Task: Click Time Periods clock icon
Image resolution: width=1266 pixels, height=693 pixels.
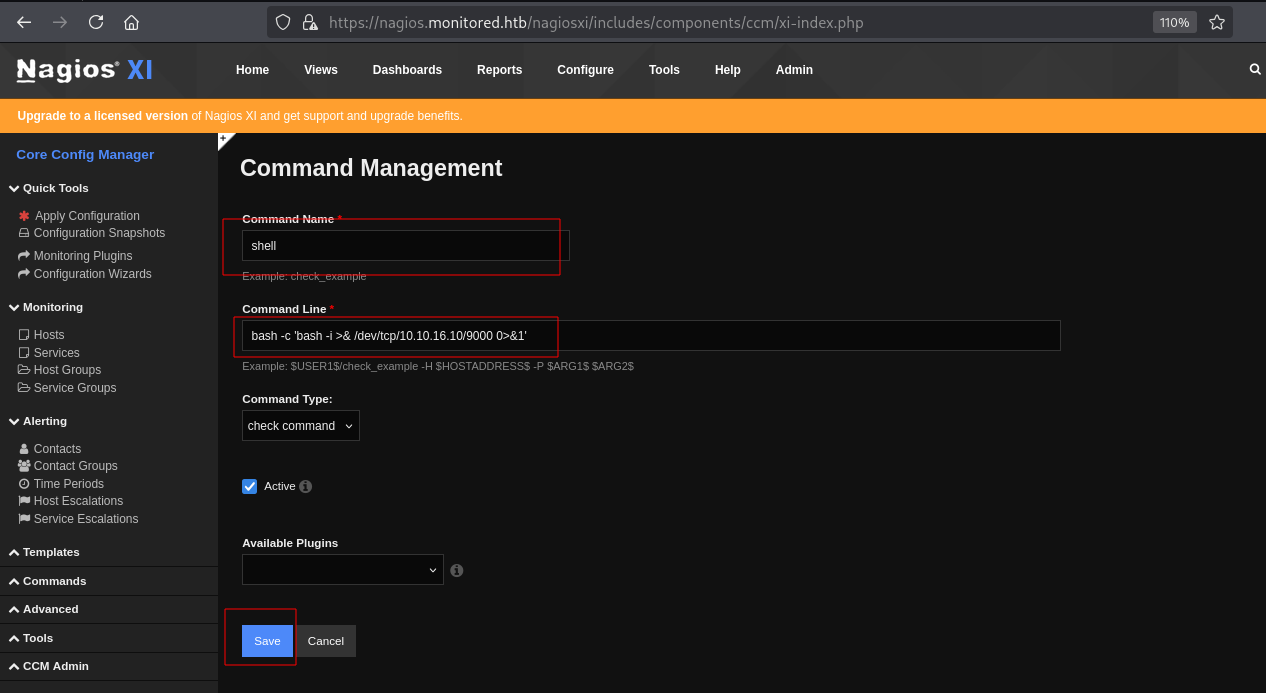Action: click(24, 484)
